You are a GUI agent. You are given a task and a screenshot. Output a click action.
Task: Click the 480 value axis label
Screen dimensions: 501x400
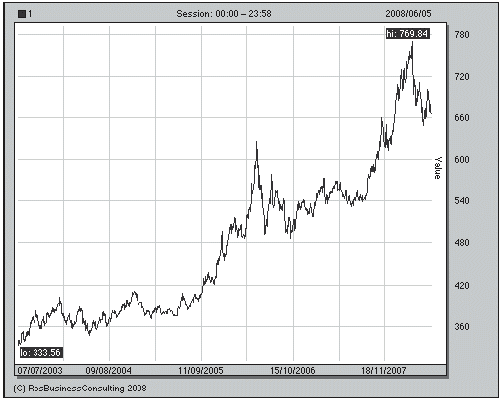462,242
